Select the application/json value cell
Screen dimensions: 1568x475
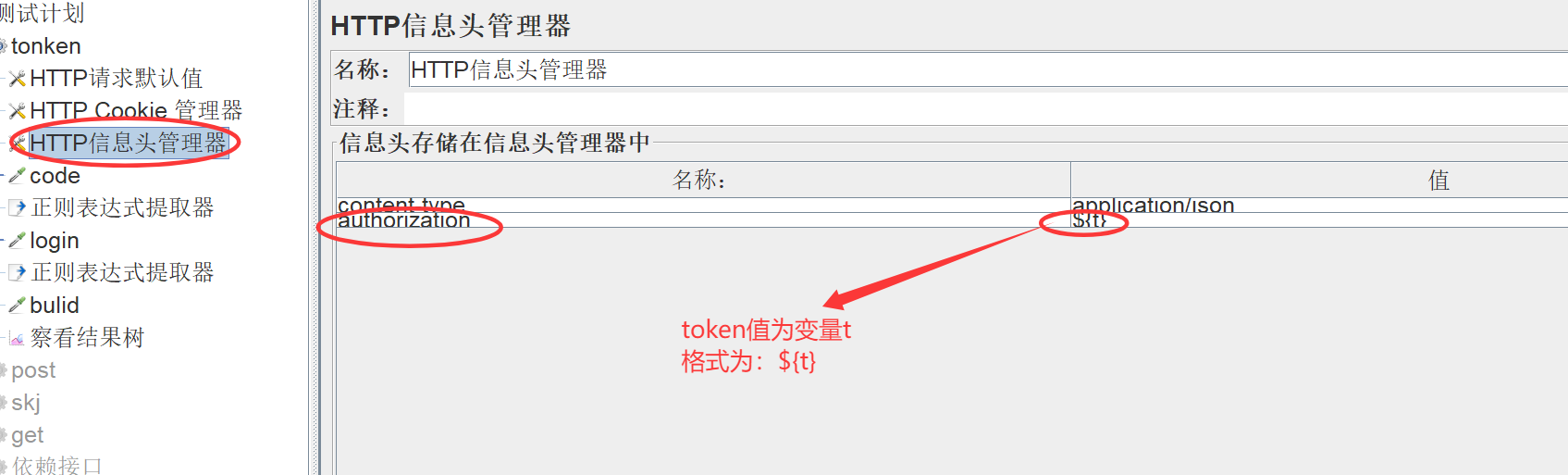click(1319, 206)
